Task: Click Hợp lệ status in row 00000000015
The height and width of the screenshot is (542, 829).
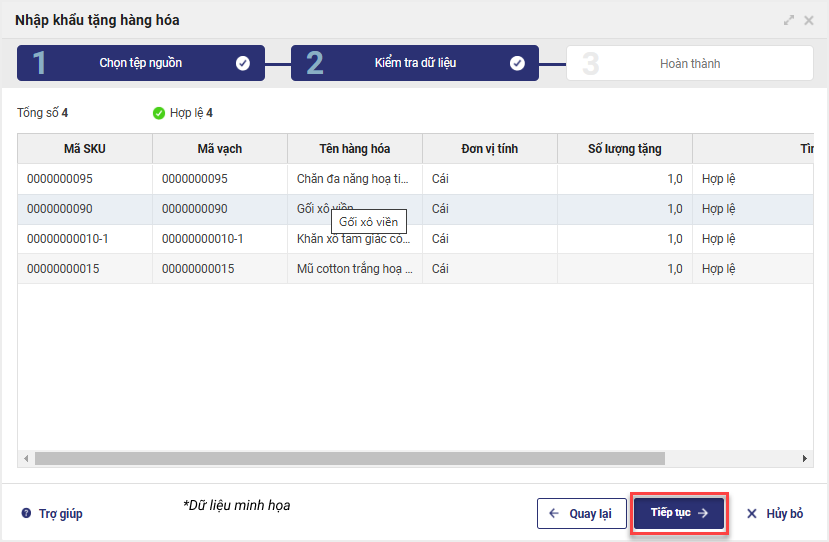Action: click(719, 269)
